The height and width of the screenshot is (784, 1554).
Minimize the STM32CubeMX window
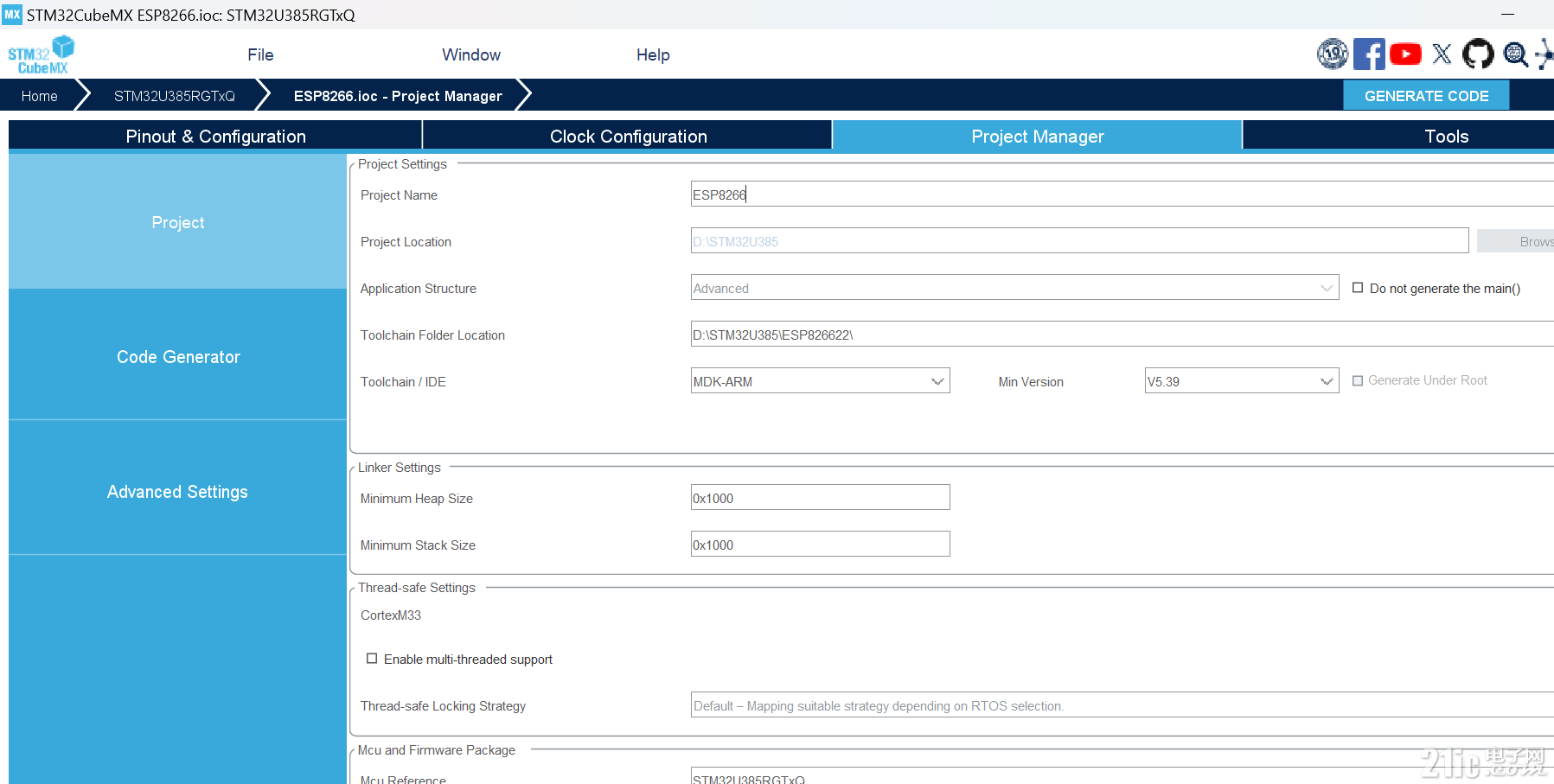pos(1507,15)
